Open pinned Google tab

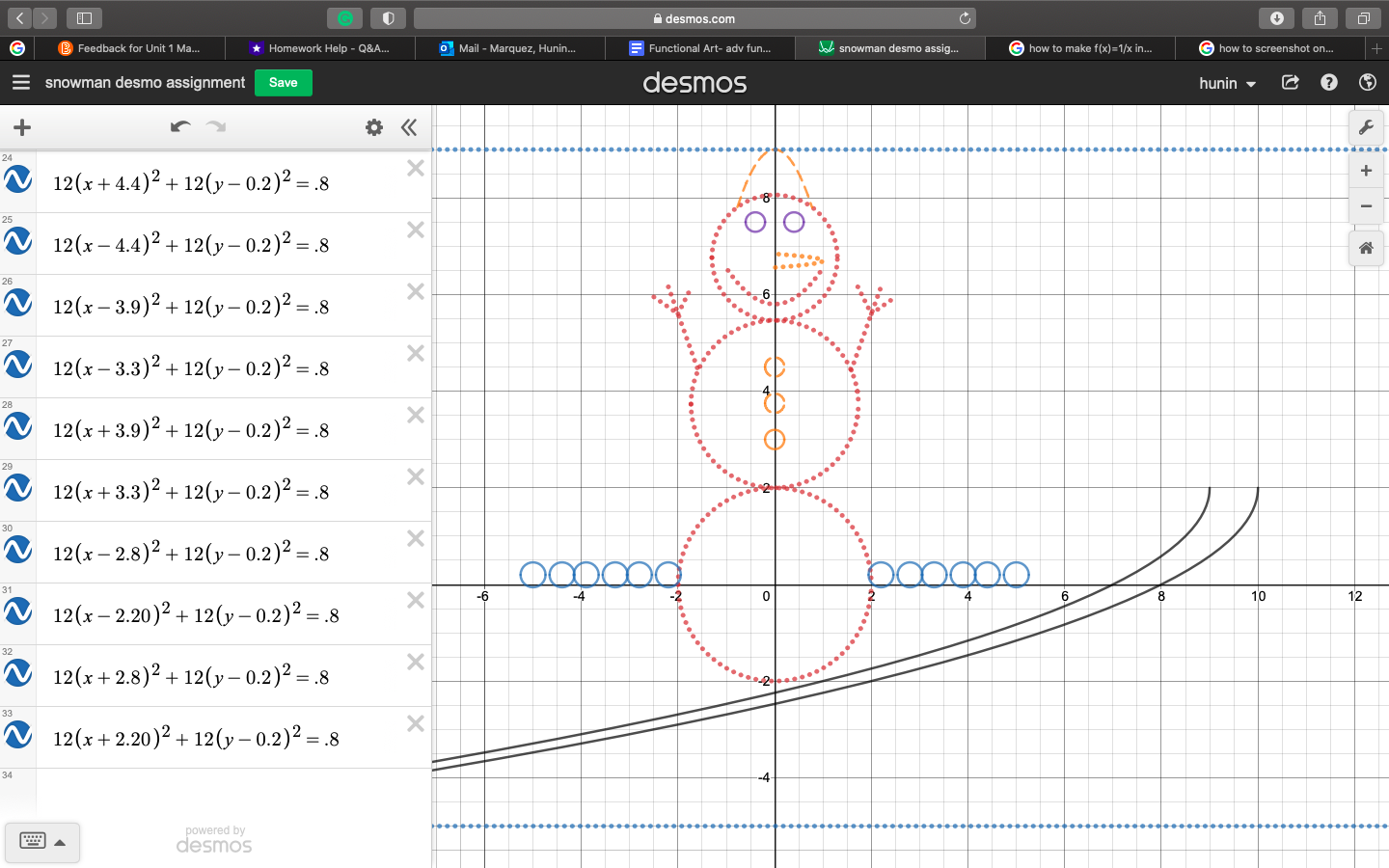coord(17,48)
